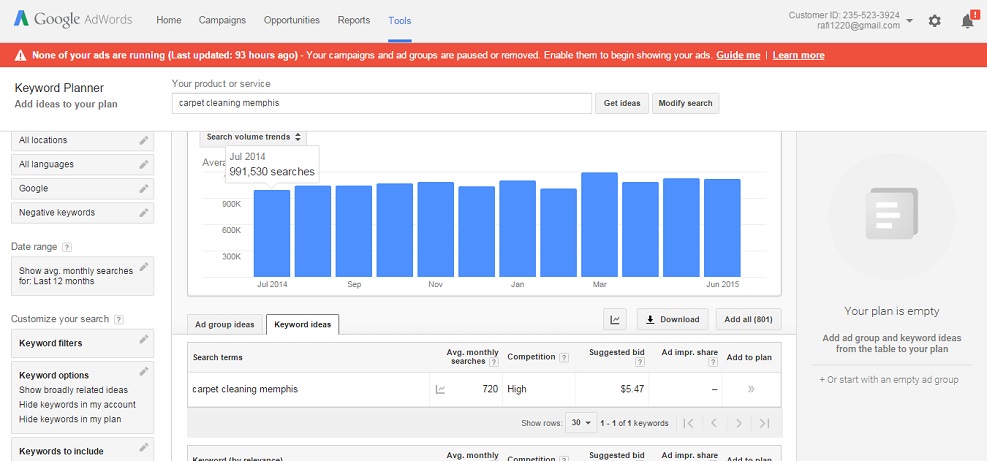This screenshot has width=987, height=461.
Task: Open the settings gear menu
Action: [x=935, y=21]
